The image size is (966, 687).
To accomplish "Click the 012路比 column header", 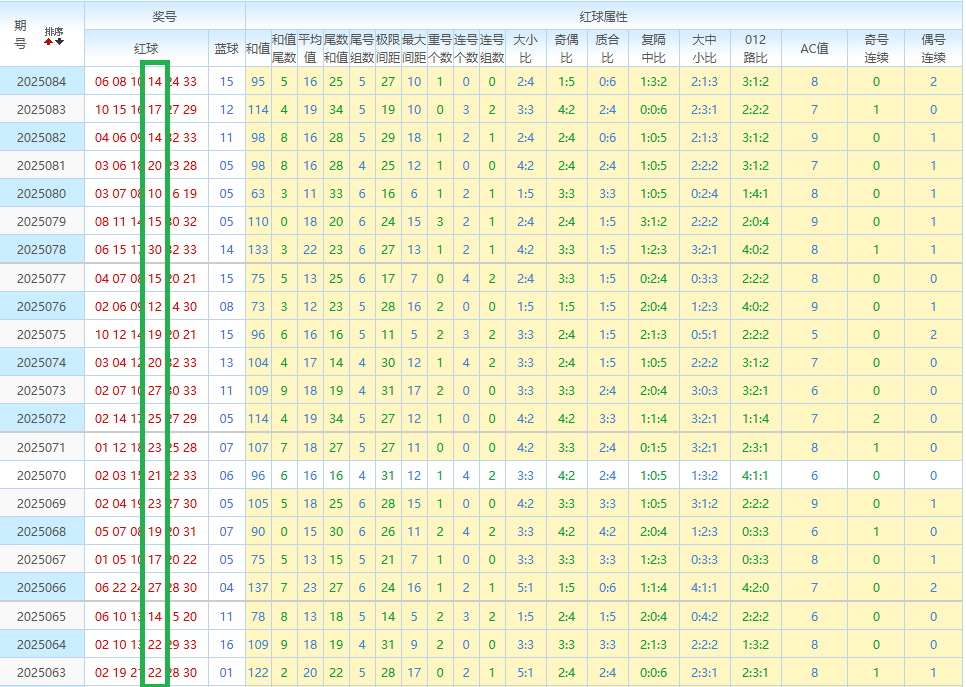I will pyautogui.click(x=755, y=49).
